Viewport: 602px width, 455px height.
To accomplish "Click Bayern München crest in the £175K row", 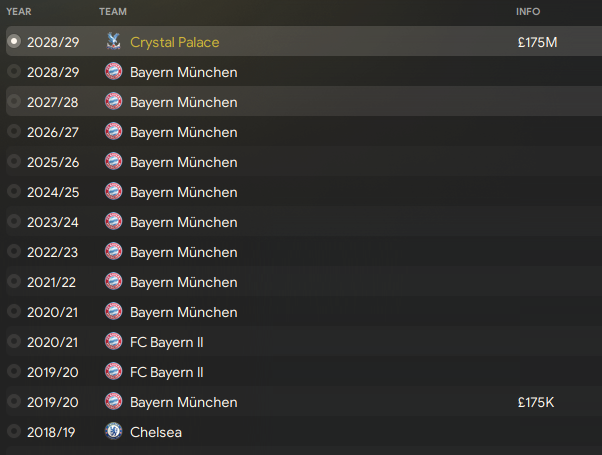I will [x=114, y=402].
